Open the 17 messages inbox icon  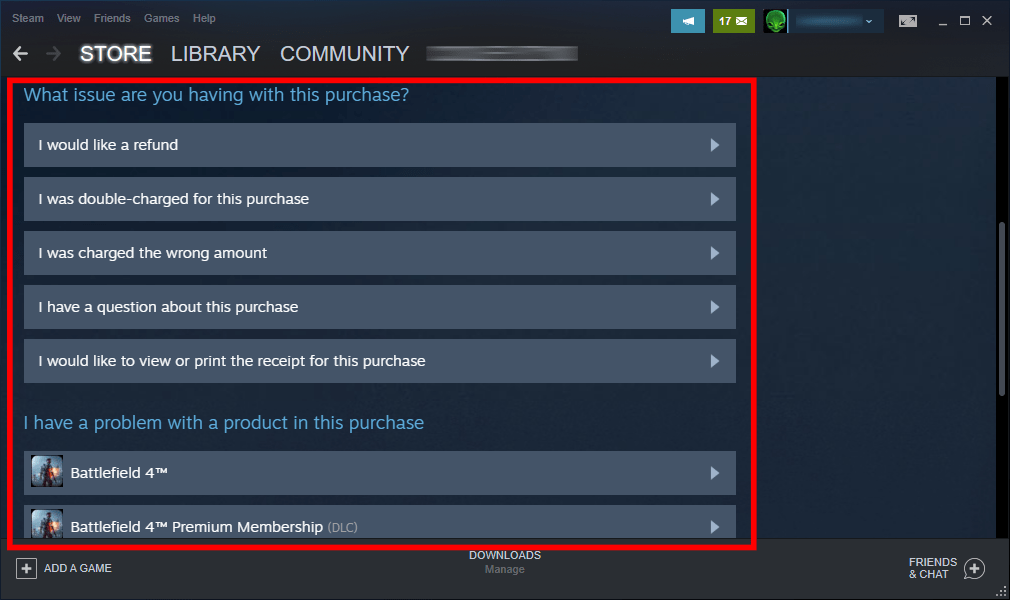734,21
